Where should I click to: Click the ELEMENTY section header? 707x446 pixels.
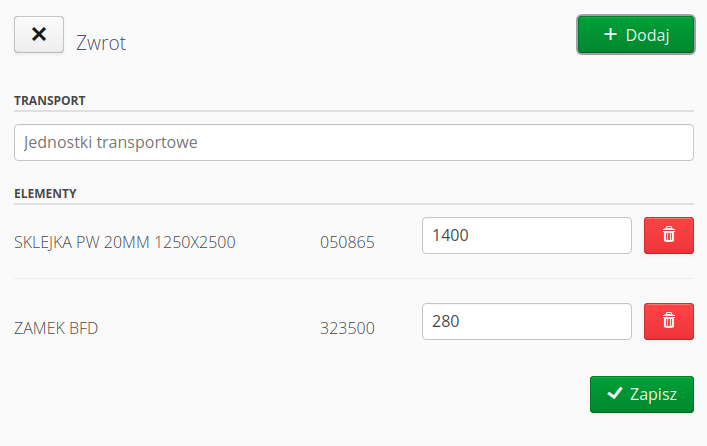click(46, 193)
